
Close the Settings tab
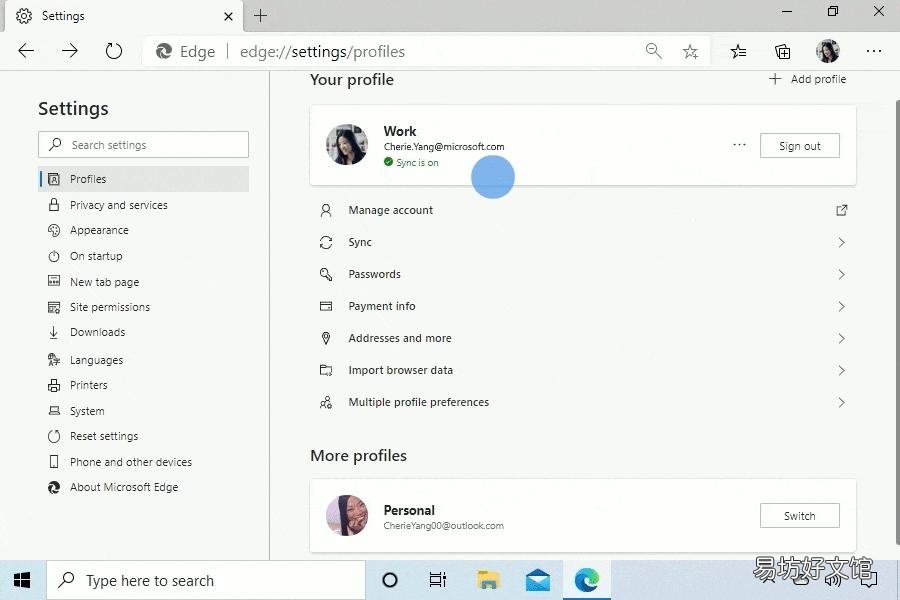(228, 16)
